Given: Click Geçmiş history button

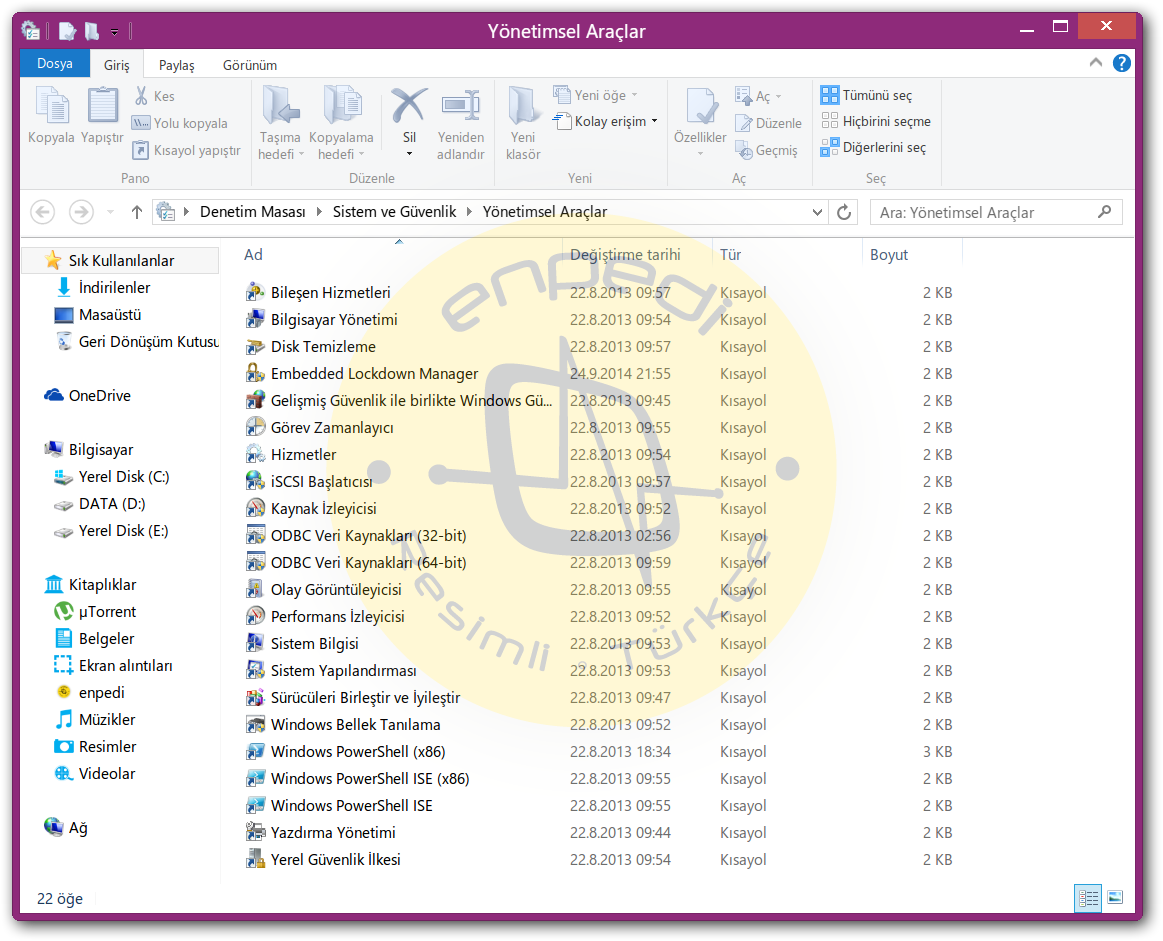Looking at the screenshot, I should 766,151.
